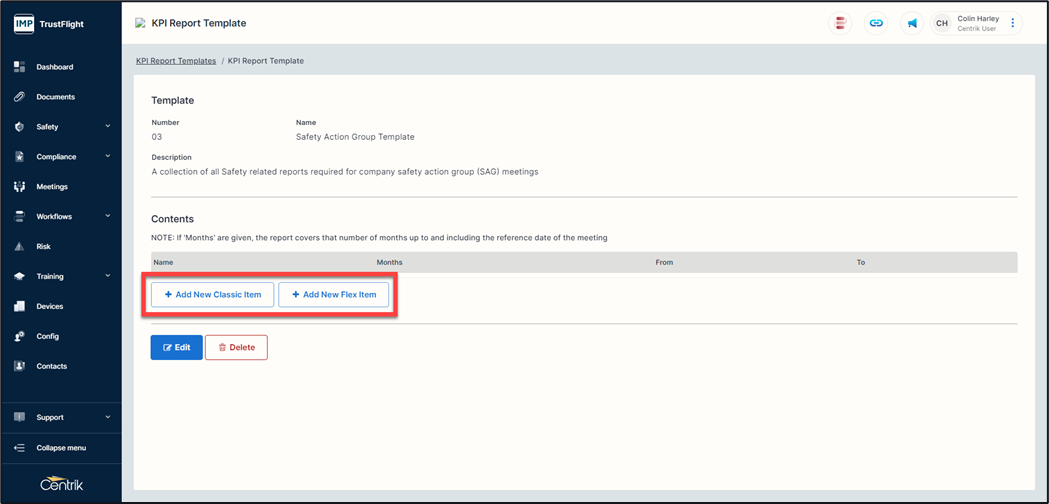1049x504 pixels.
Task: Open the megaphone announcements icon
Action: [912, 23]
